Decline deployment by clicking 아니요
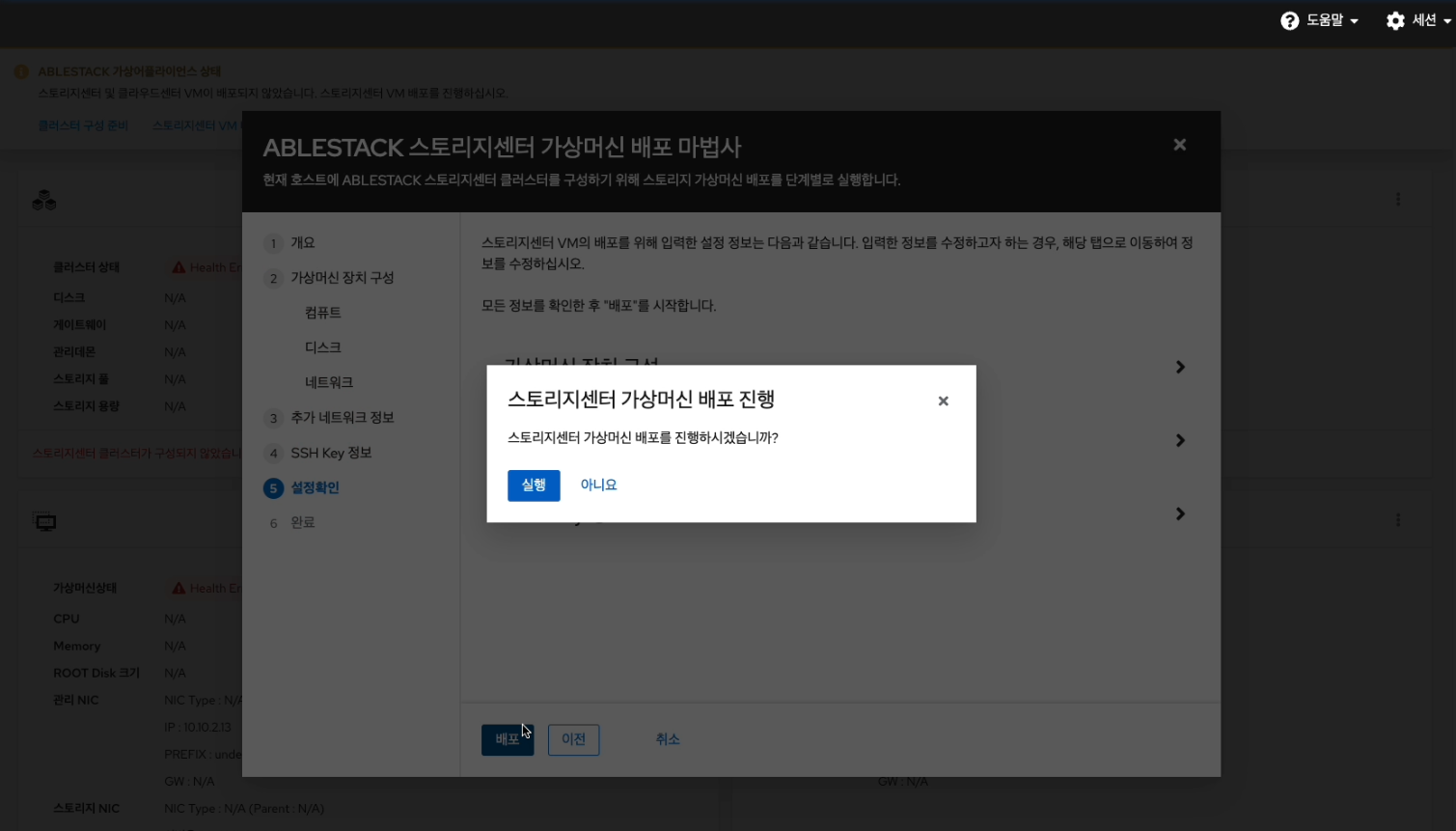The width and height of the screenshot is (1456, 831). [x=598, y=485]
